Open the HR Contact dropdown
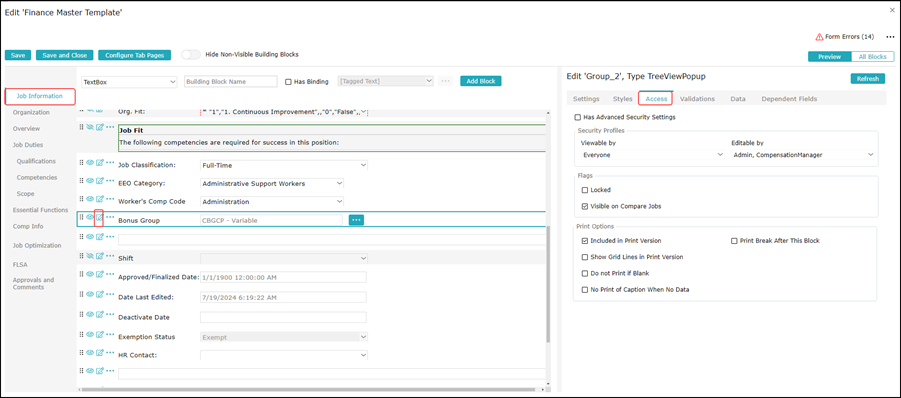 (x=284, y=355)
